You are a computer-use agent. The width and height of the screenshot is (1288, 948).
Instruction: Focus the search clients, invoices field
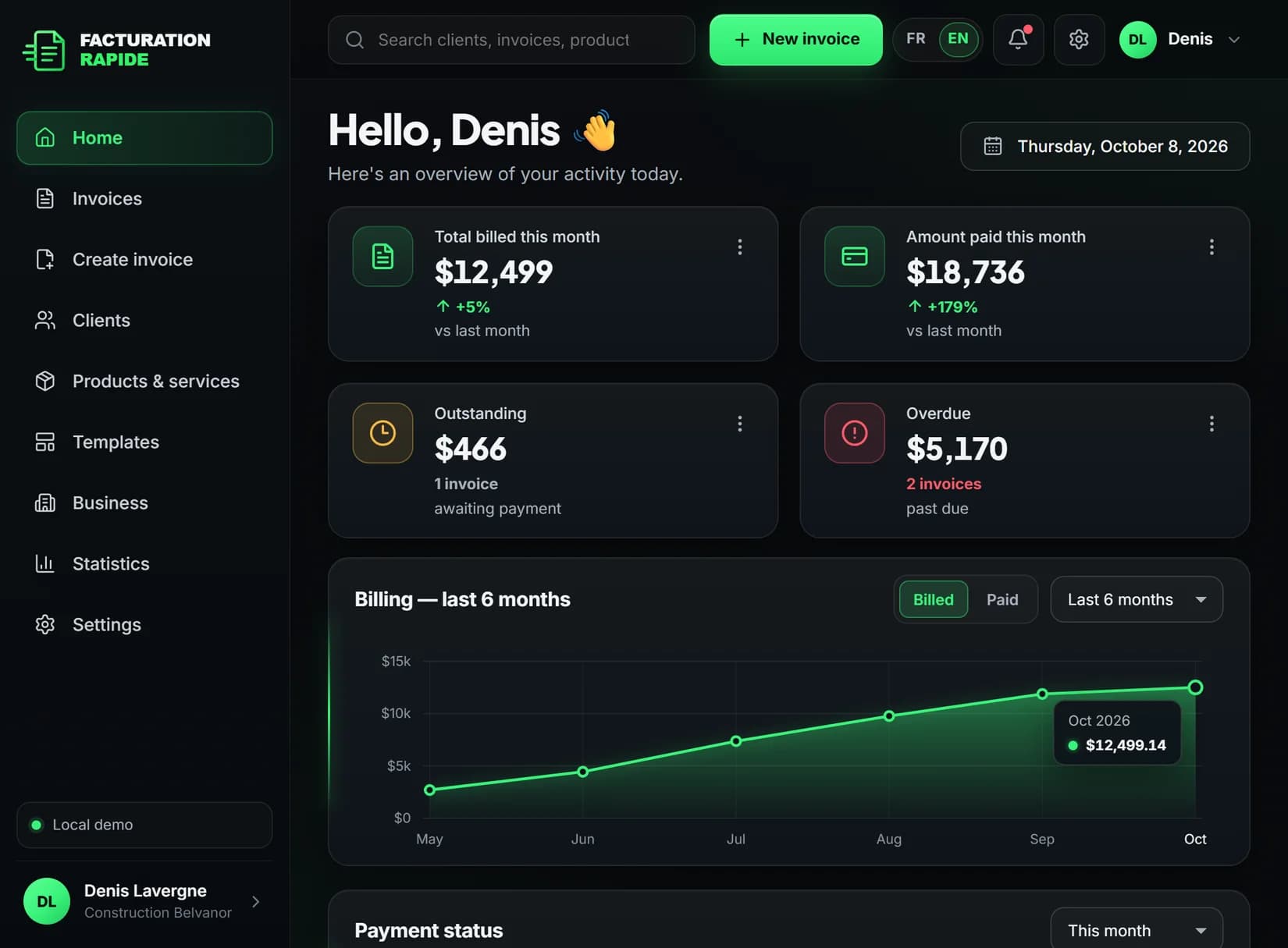(x=511, y=40)
